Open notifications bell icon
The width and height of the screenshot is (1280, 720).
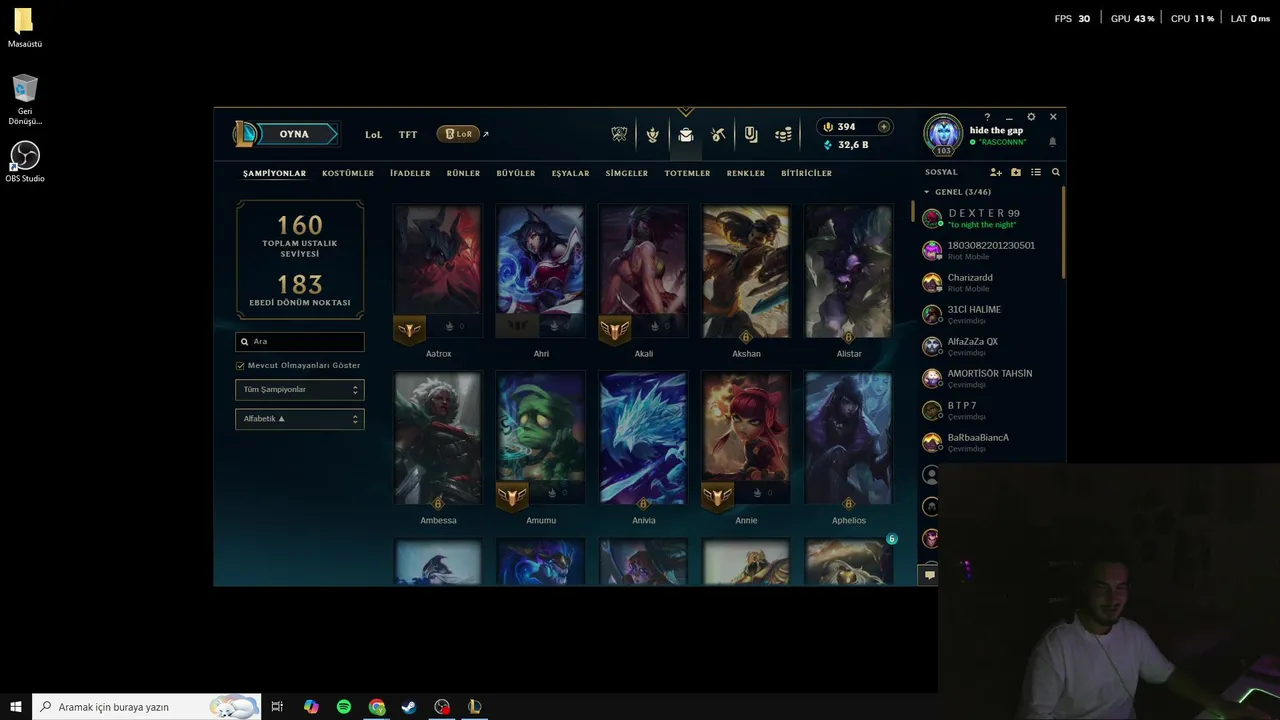tap(1052, 142)
